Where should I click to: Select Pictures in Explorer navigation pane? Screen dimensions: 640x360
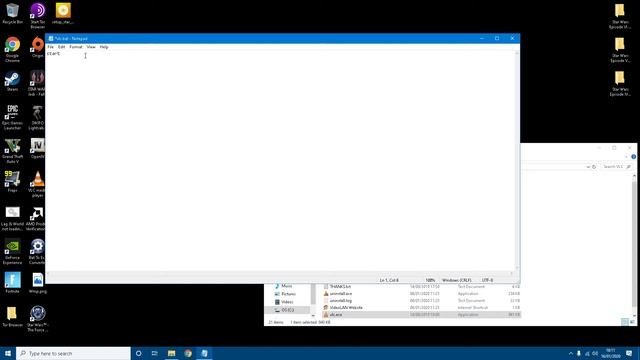[285, 294]
